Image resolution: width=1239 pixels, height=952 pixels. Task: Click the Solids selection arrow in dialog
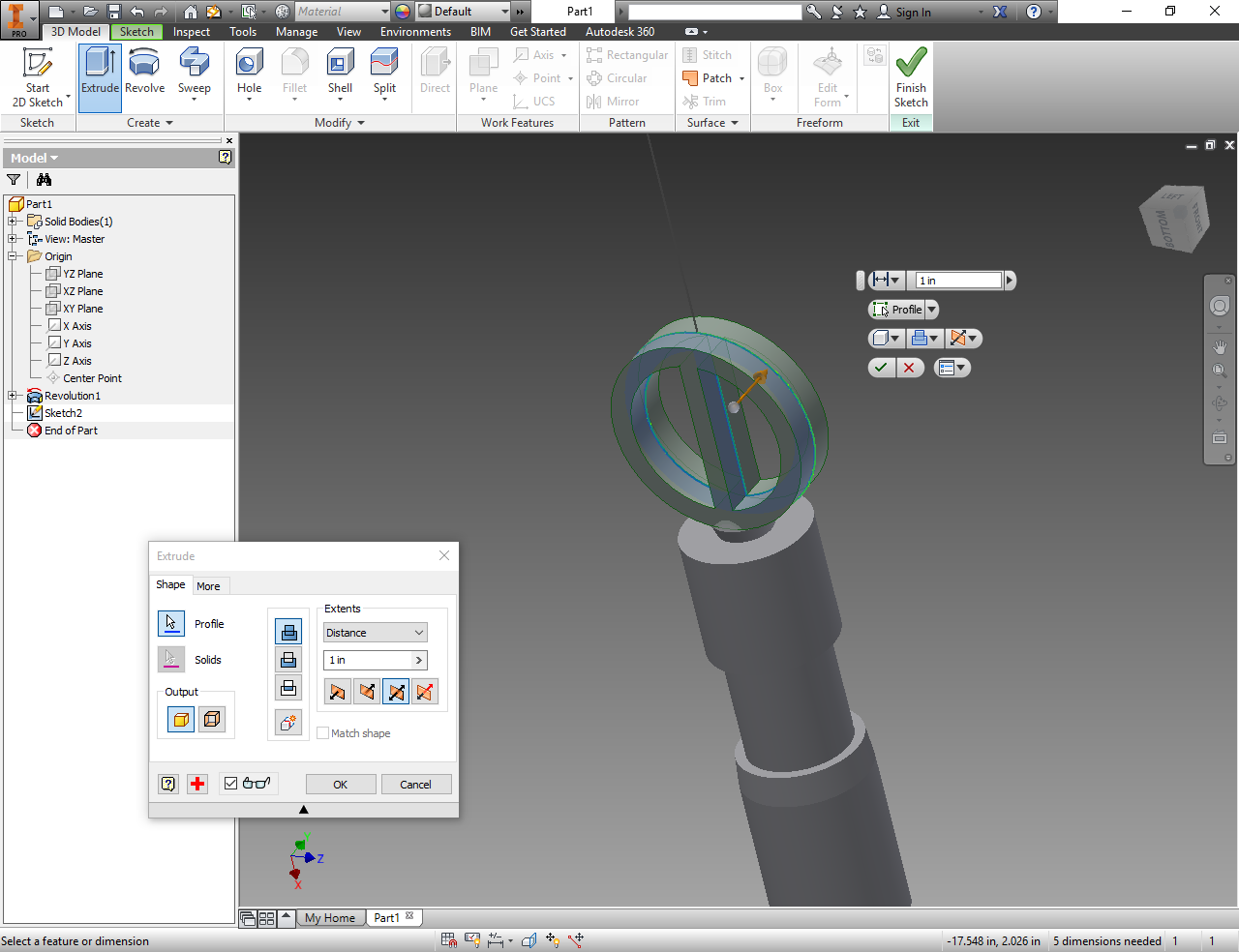click(x=170, y=659)
